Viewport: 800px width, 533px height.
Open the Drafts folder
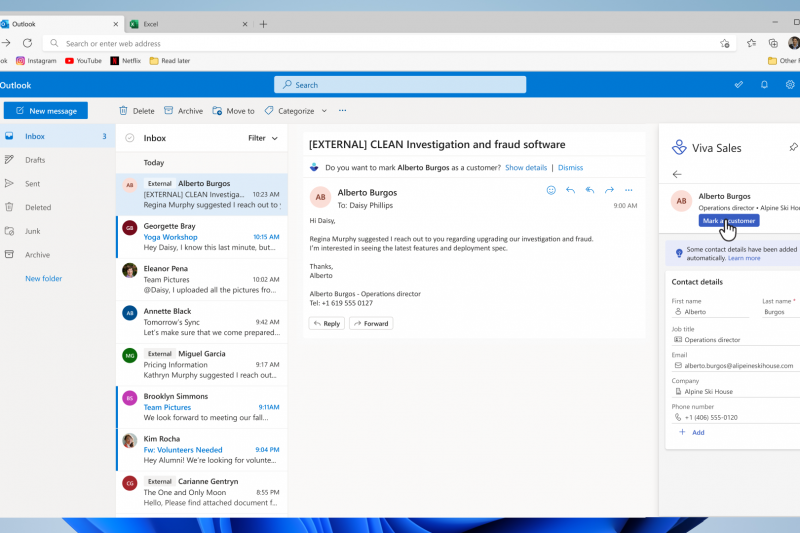pyautogui.click(x=35, y=160)
